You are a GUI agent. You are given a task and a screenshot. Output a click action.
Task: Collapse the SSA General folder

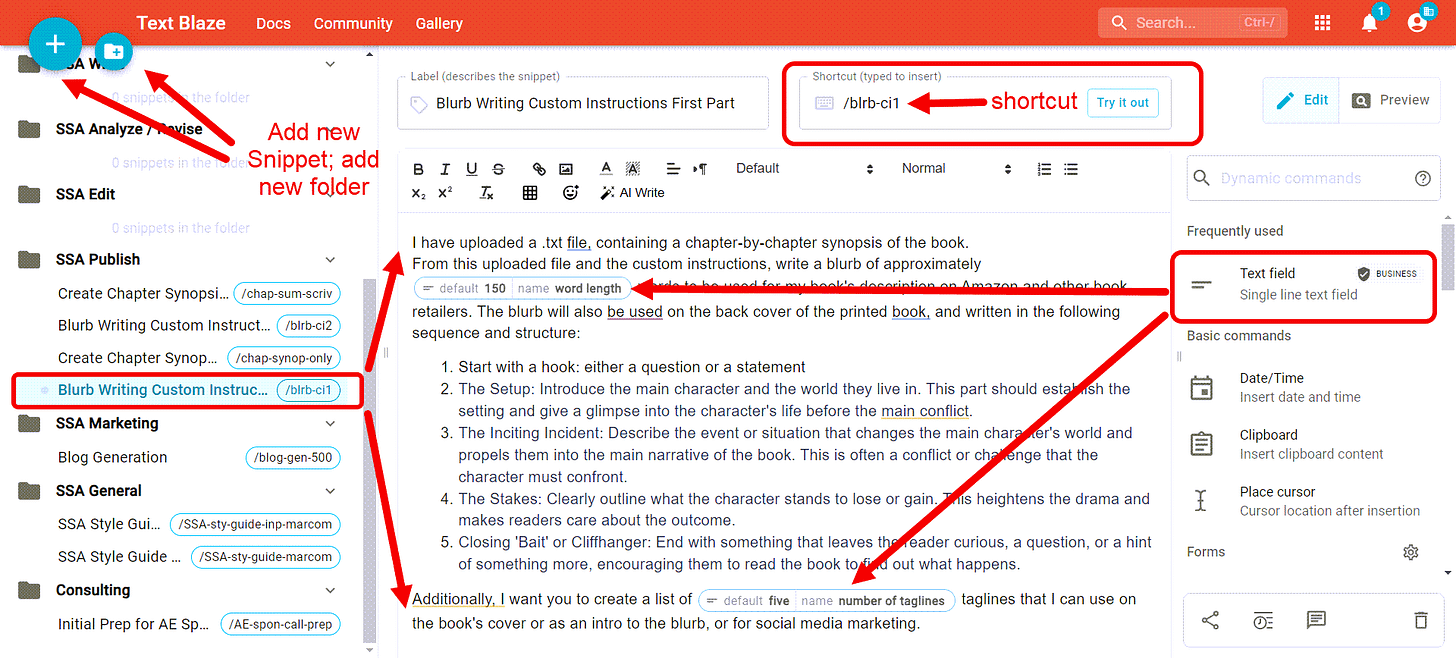point(331,491)
